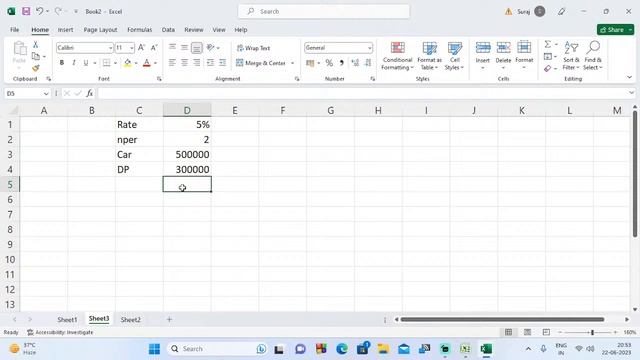640x360 pixels.
Task: Click Decrease Indent icon
Action: (x=210, y=63)
